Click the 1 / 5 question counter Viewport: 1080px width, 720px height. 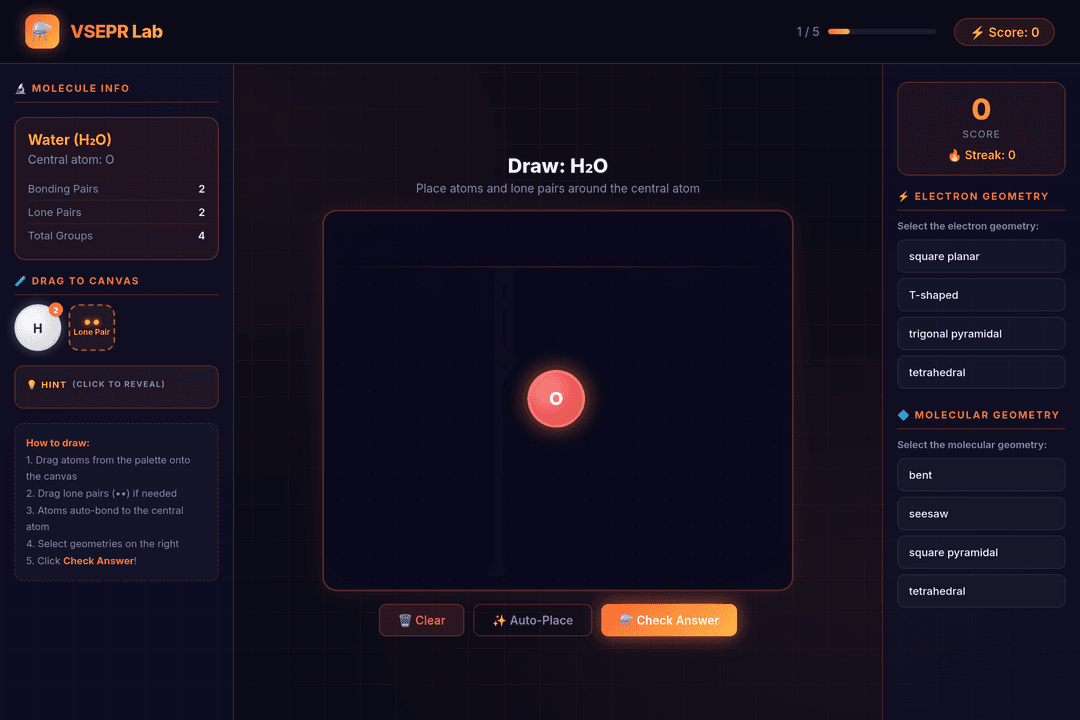pyautogui.click(x=808, y=32)
